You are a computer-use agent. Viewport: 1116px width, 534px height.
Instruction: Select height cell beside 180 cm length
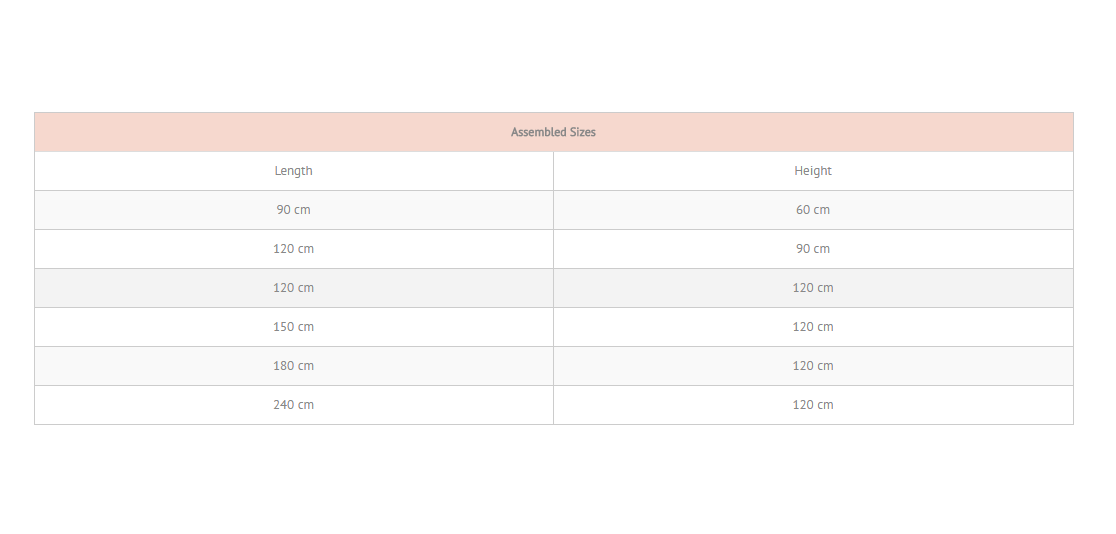tap(813, 366)
